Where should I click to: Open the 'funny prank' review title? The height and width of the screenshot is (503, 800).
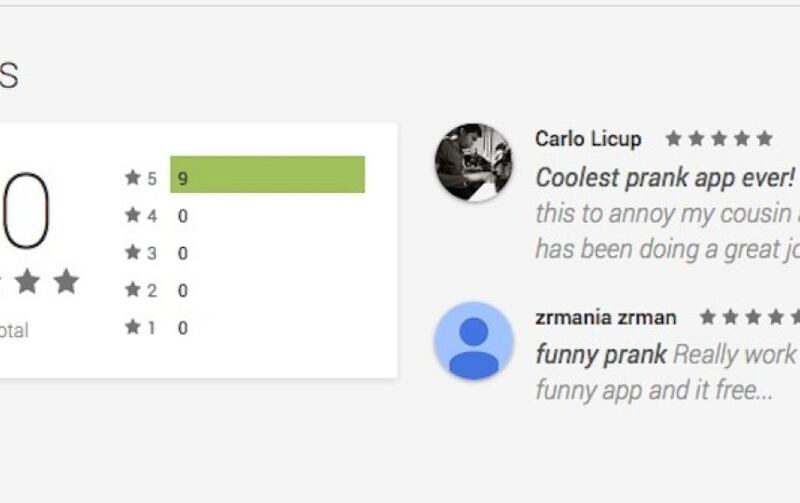(601, 355)
